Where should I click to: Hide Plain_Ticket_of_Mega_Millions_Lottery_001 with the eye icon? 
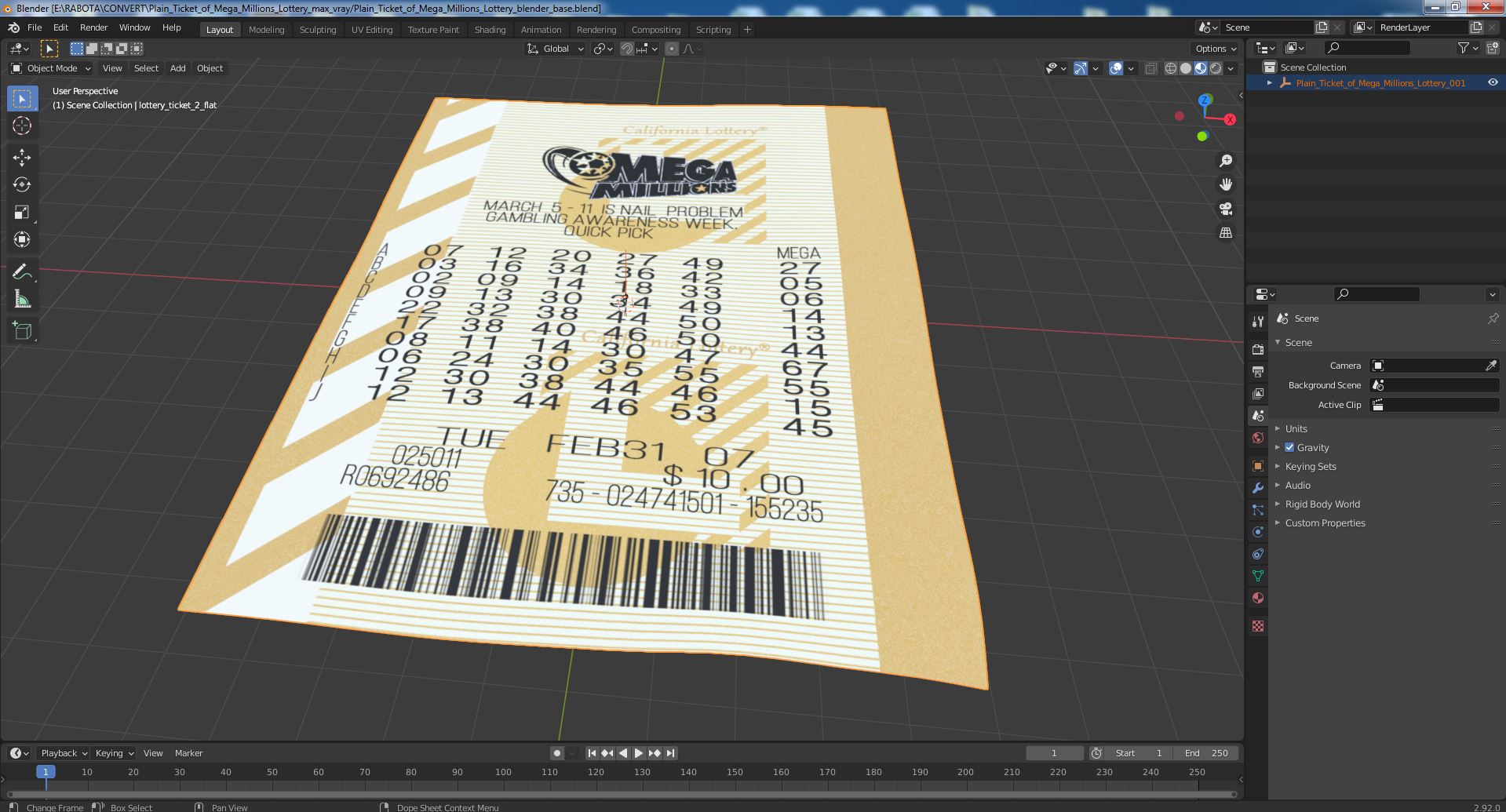(1493, 82)
